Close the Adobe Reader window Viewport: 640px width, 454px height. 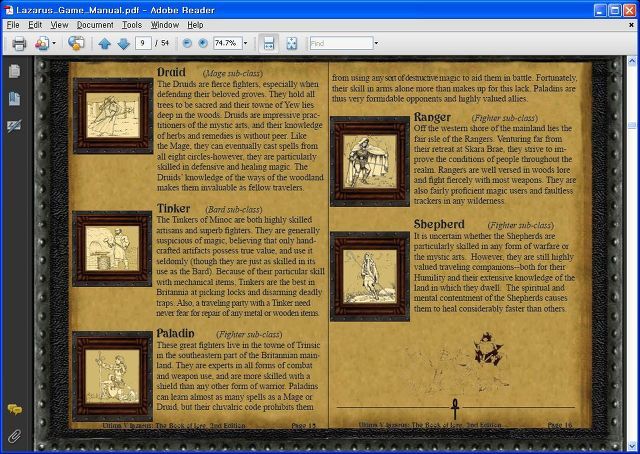[x=629, y=10]
